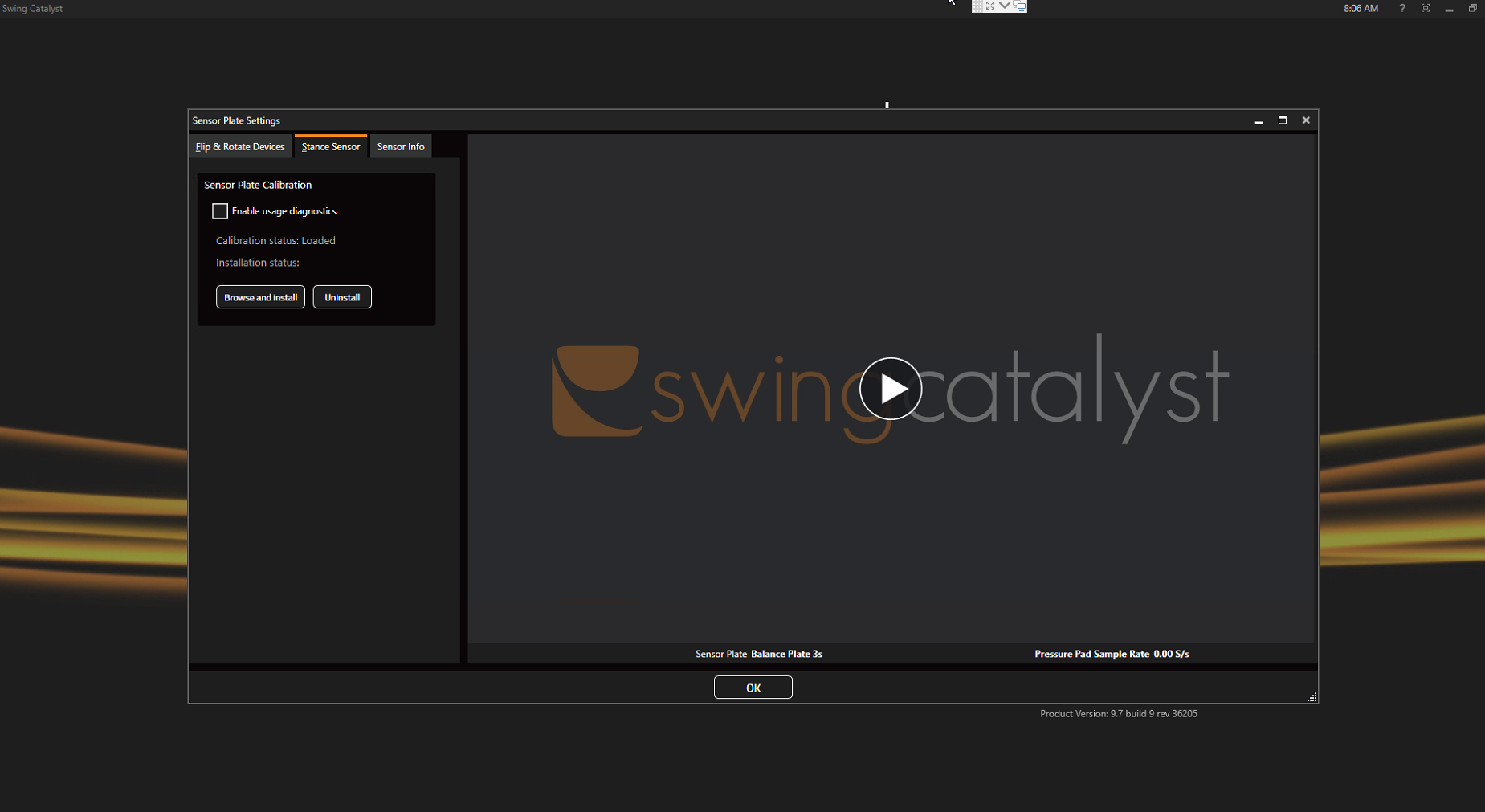Screen dimensions: 1485x812
Task: Open the help question mark icon
Action: [x=1402, y=8]
